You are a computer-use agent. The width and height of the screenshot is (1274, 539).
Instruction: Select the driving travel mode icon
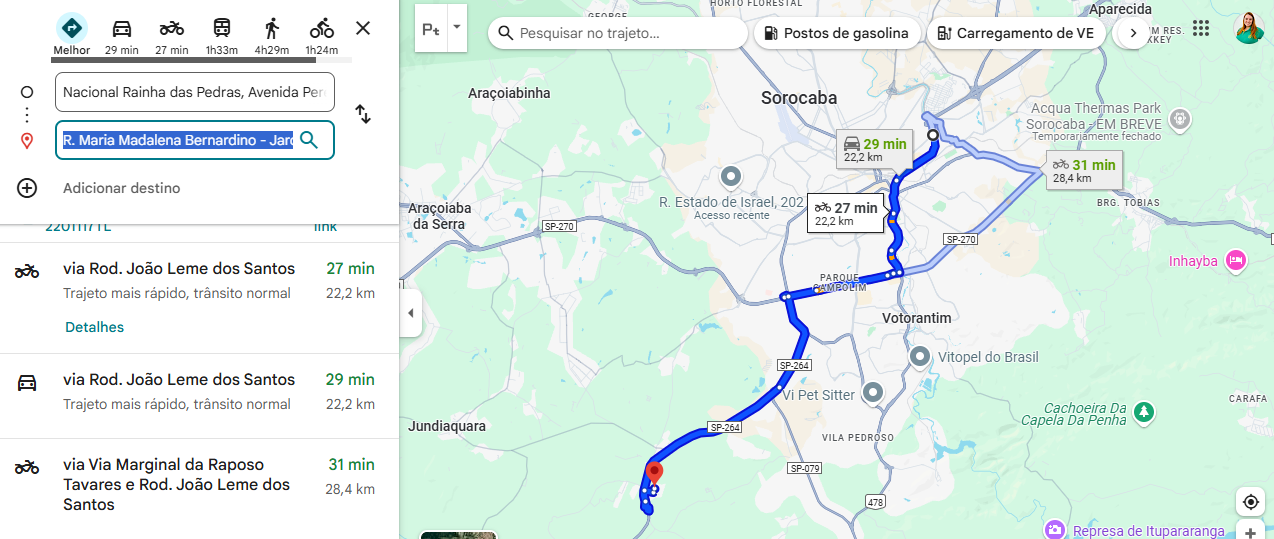point(121,29)
